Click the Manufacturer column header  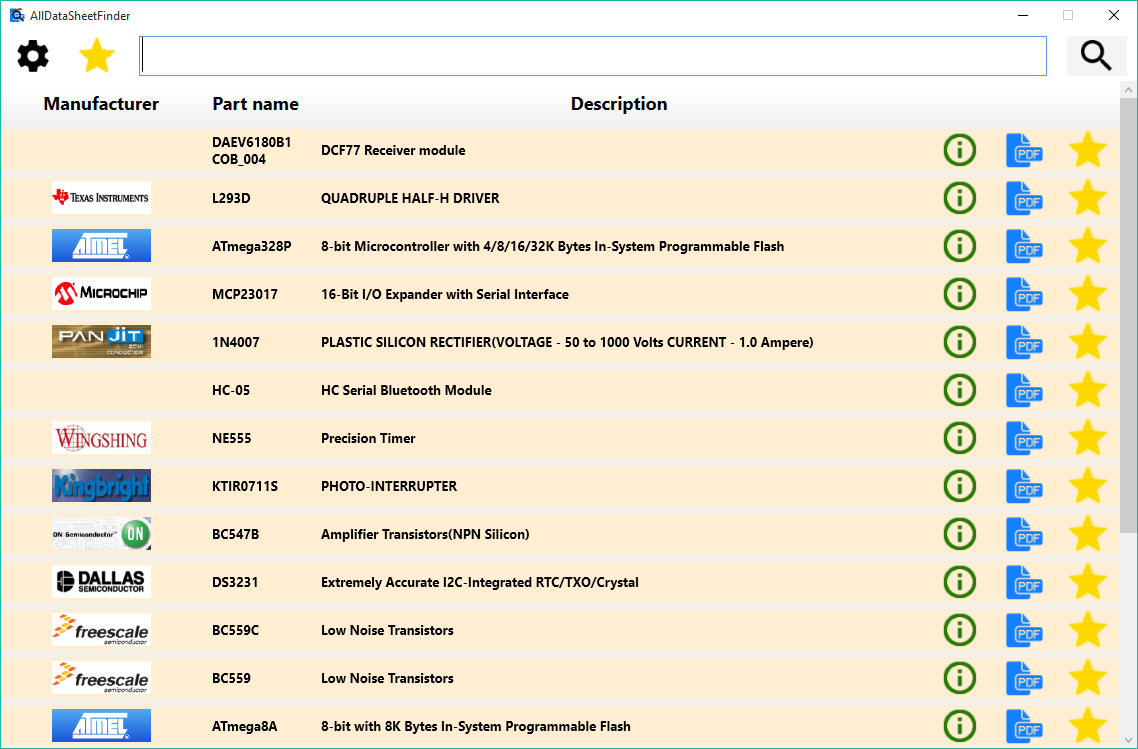(x=101, y=104)
